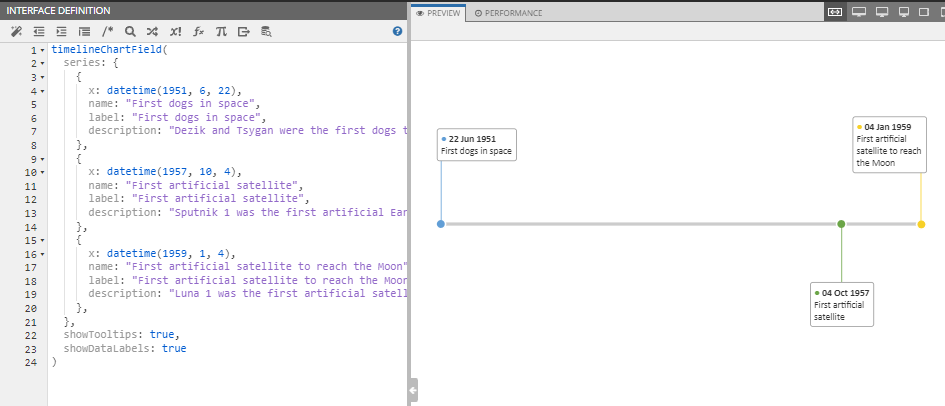
Task: Click the x! local variable icon
Action: [175, 32]
